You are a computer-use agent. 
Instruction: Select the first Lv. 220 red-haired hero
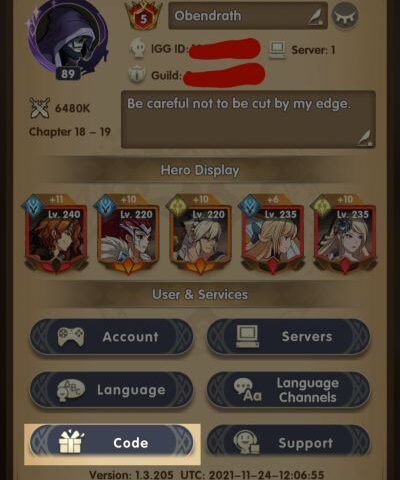click(128, 235)
